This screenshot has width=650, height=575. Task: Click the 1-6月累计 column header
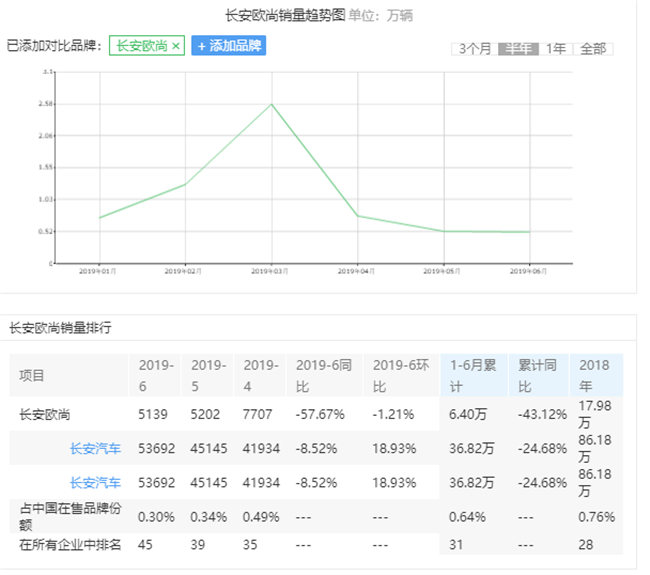[473, 376]
